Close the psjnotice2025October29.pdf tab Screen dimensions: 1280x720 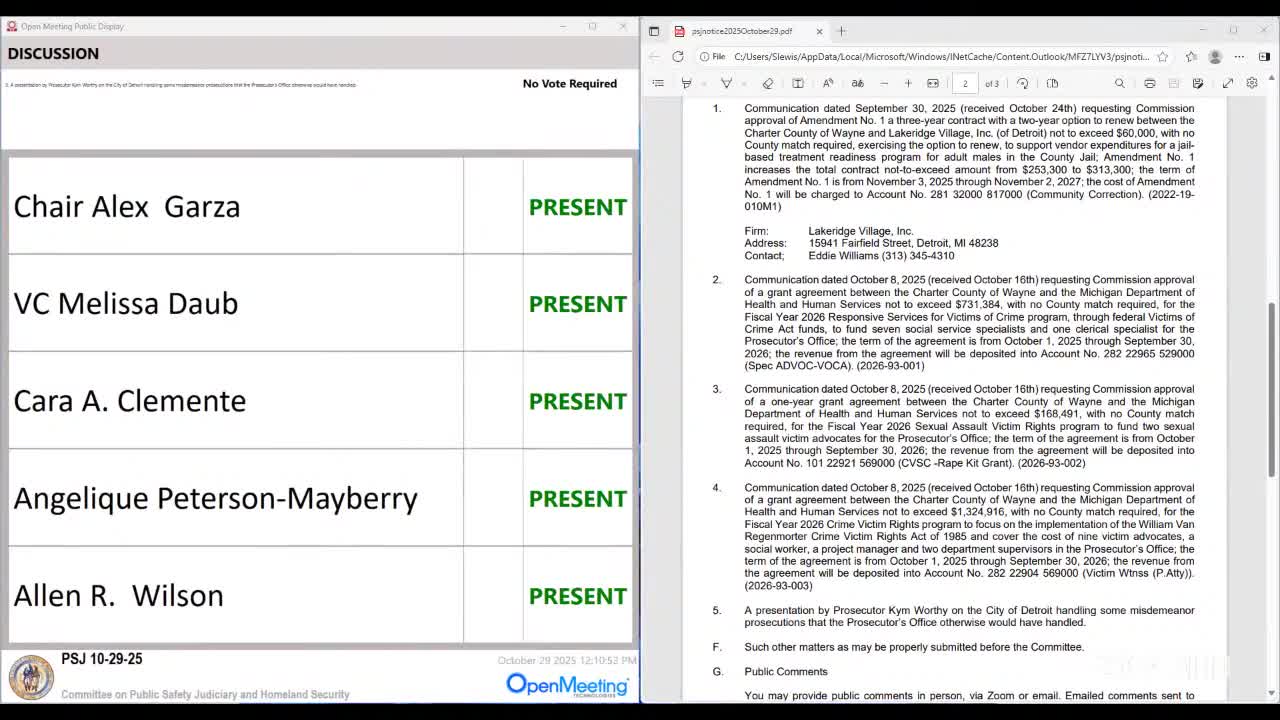point(819,31)
